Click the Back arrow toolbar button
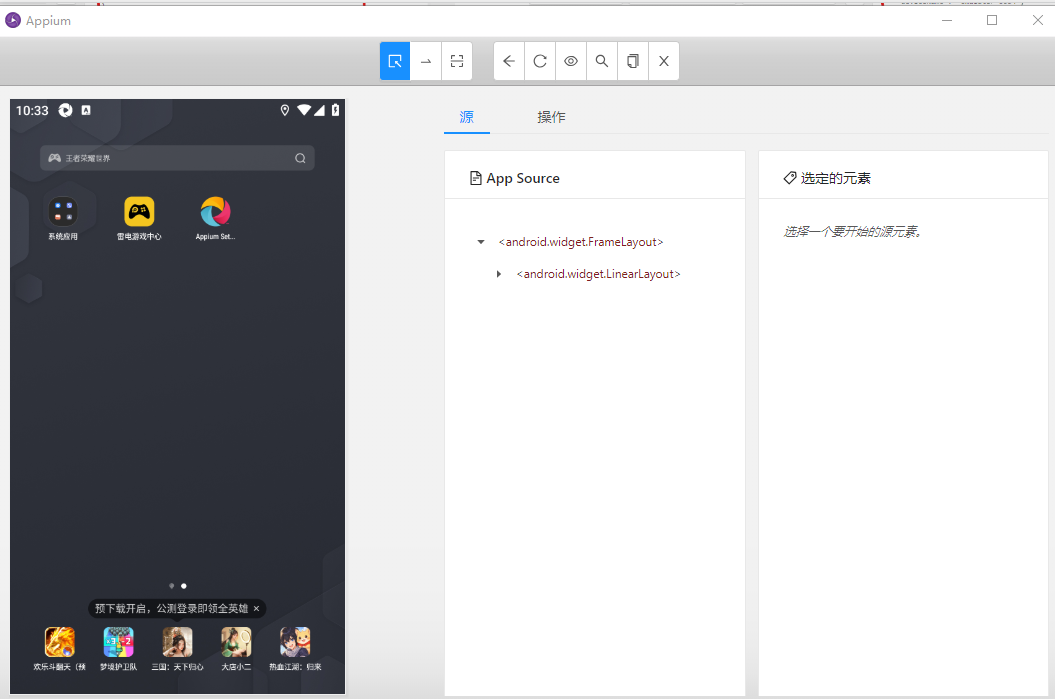The width and height of the screenshot is (1055, 699). tap(509, 61)
